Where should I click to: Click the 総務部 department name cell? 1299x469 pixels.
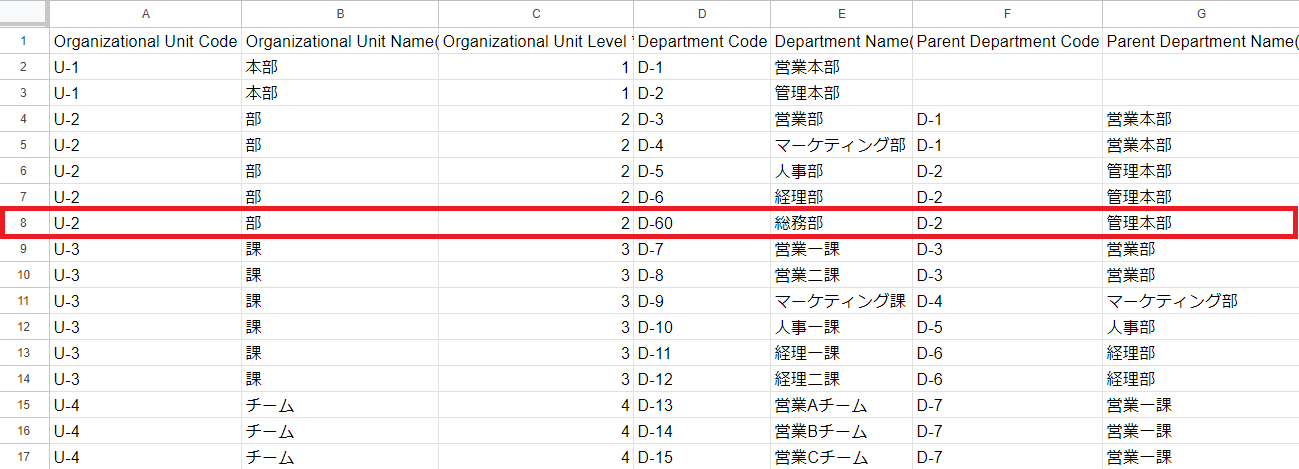[x=841, y=223]
